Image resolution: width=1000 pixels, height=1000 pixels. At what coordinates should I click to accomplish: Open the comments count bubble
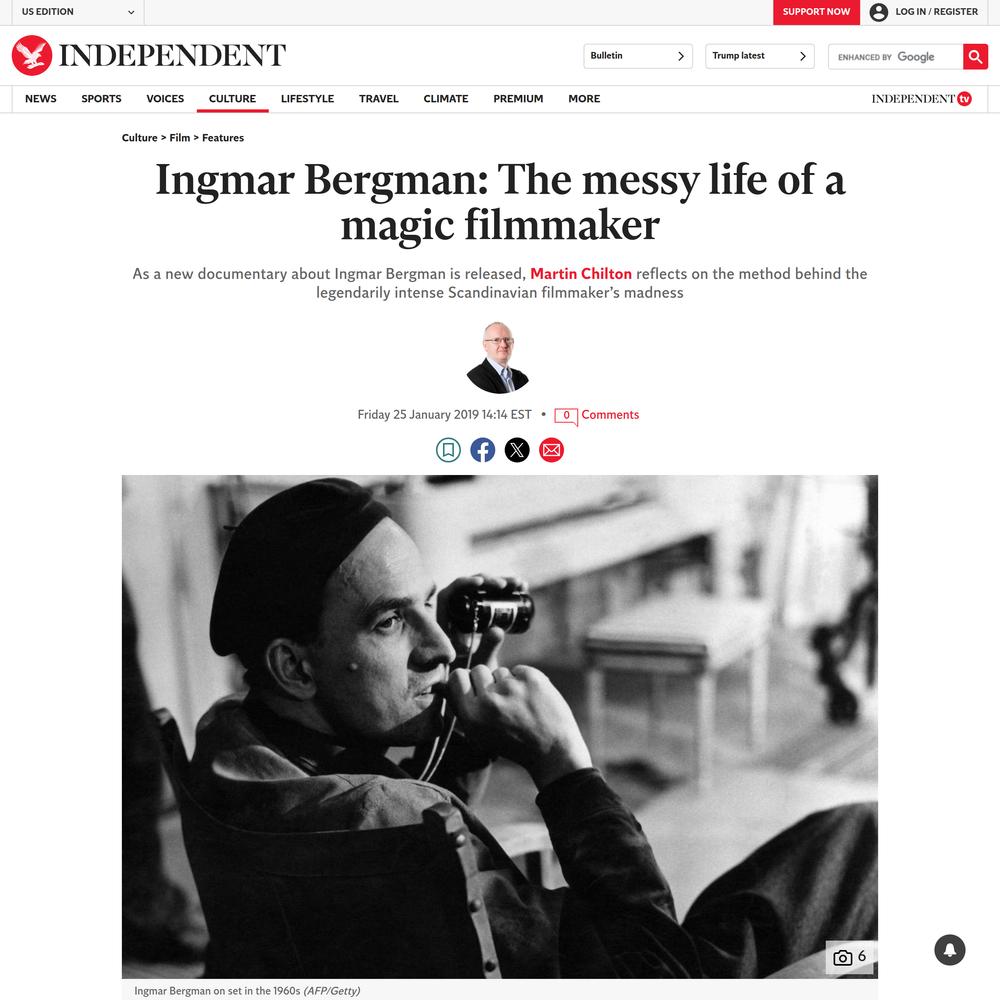pos(566,416)
